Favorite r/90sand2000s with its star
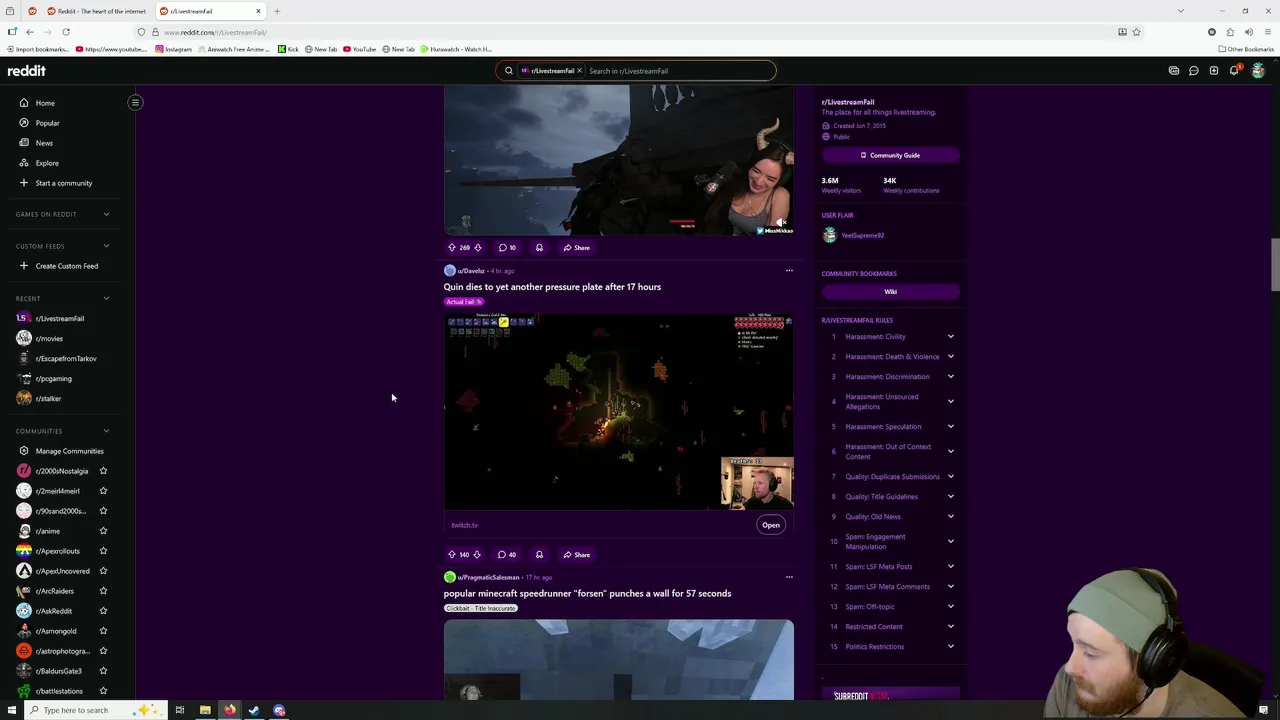This screenshot has width=1280, height=720. click(103, 511)
